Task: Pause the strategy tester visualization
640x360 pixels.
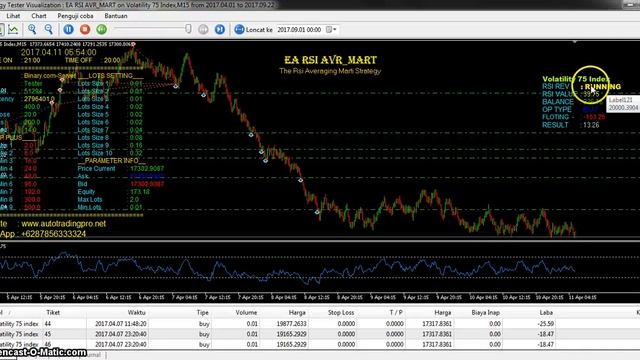Action: click(x=69, y=29)
